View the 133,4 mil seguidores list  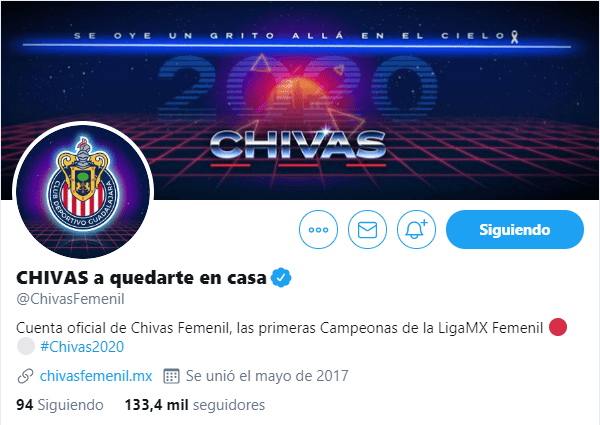click(195, 405)
